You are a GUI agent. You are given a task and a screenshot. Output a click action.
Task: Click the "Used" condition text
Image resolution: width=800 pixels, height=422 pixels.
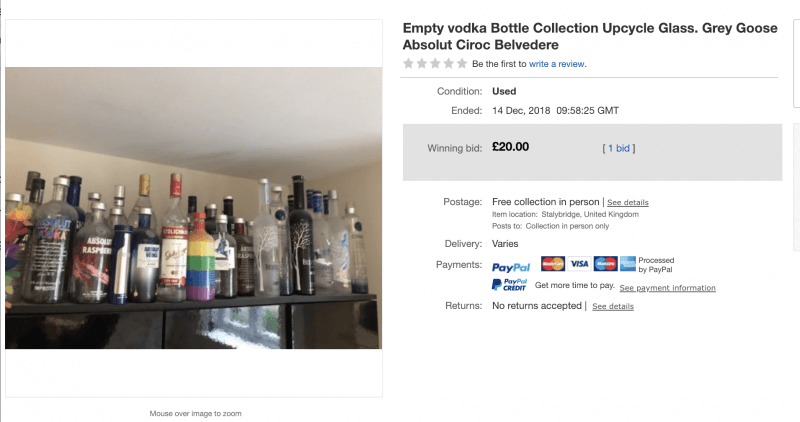click(504, 91)
